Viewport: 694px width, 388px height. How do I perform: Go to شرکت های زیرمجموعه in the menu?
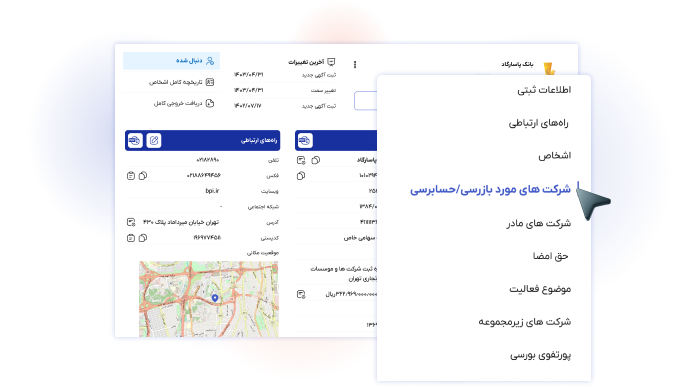524,322
